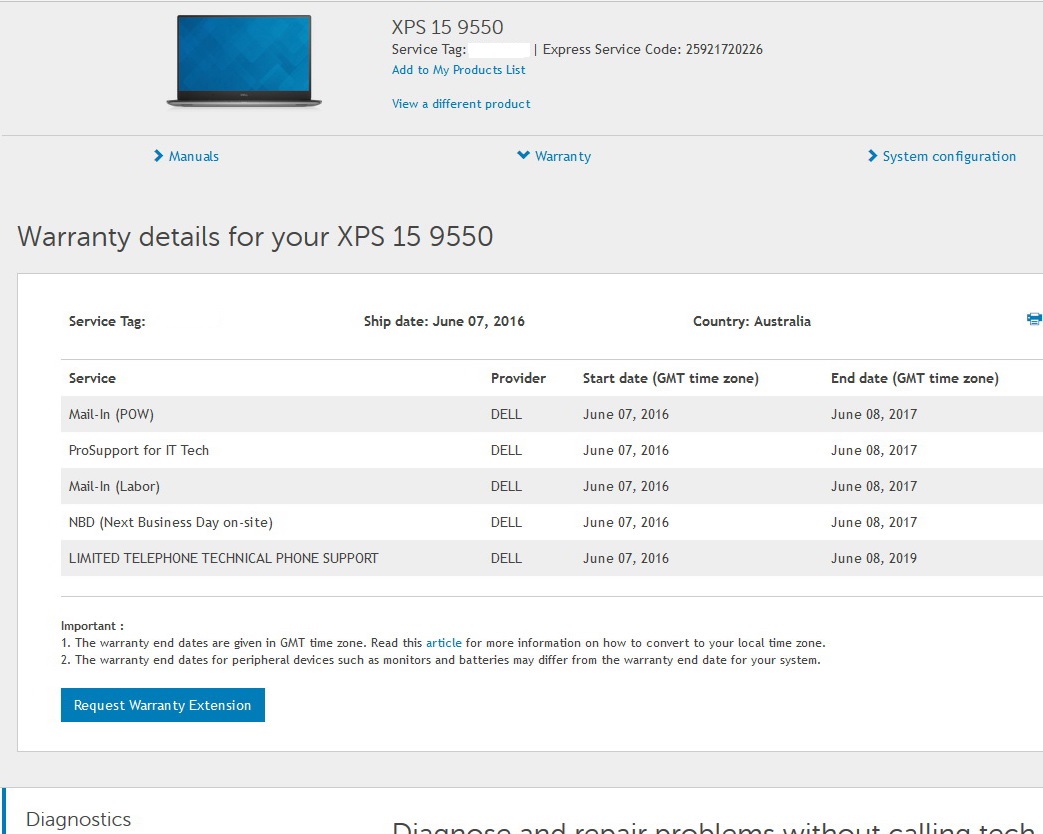The height and width of the screenshot is (834, 1043).
Task: Click End date (GMT time zone) header
Action: coord(915,378)
